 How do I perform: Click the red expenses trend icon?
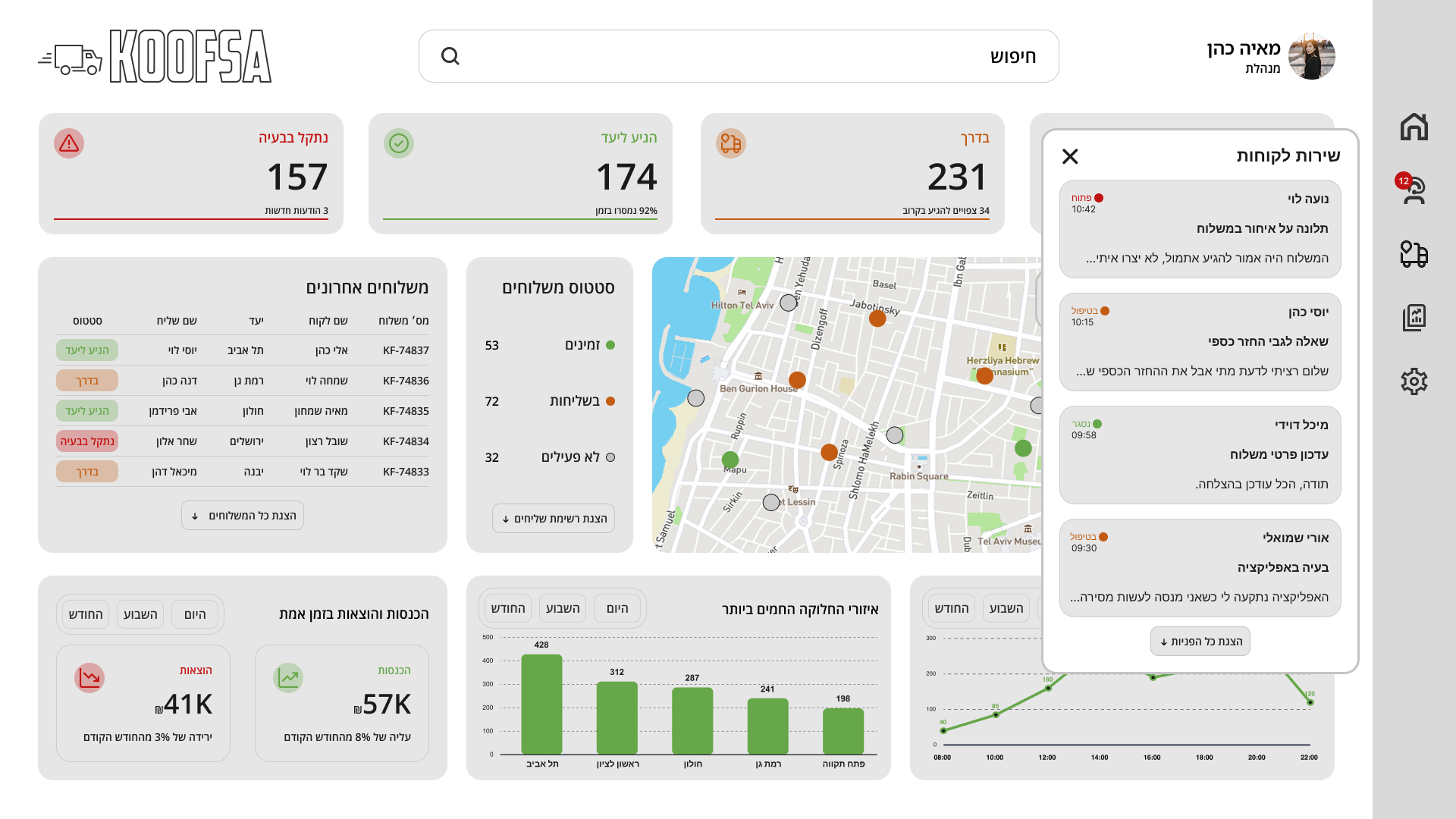pos(89,678)
